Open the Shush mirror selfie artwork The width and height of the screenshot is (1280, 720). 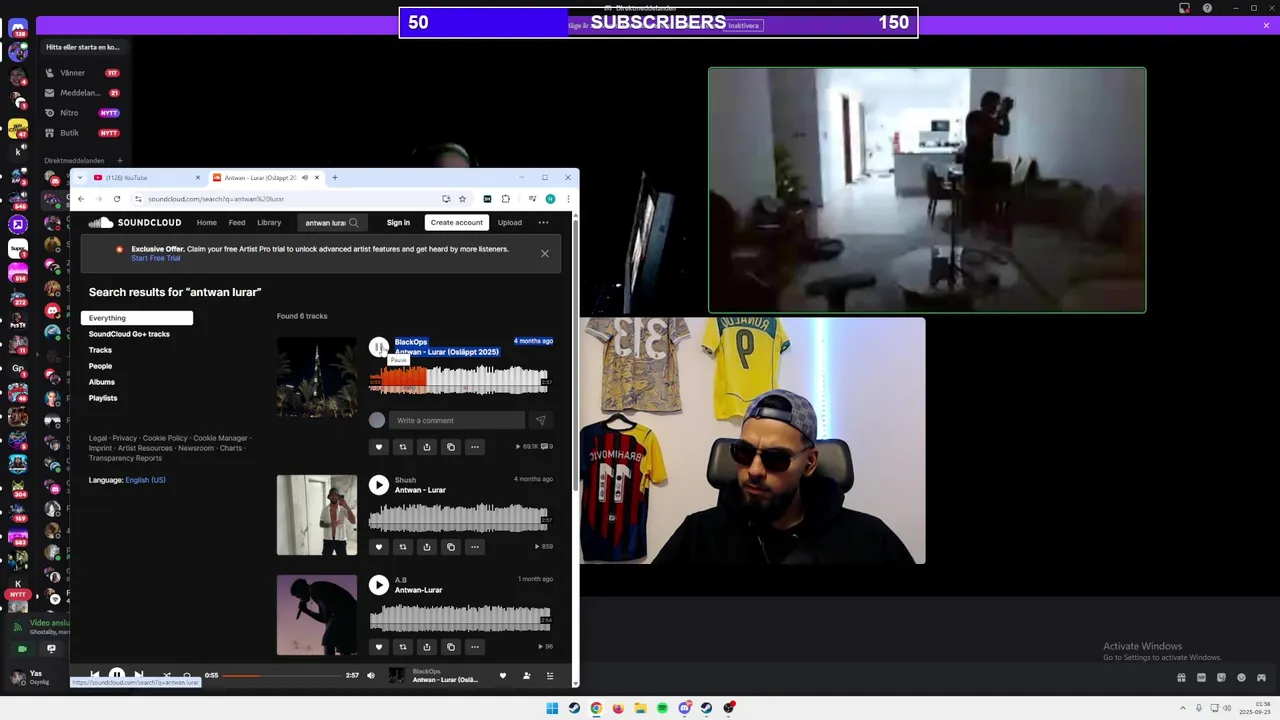tap(317, 515)
